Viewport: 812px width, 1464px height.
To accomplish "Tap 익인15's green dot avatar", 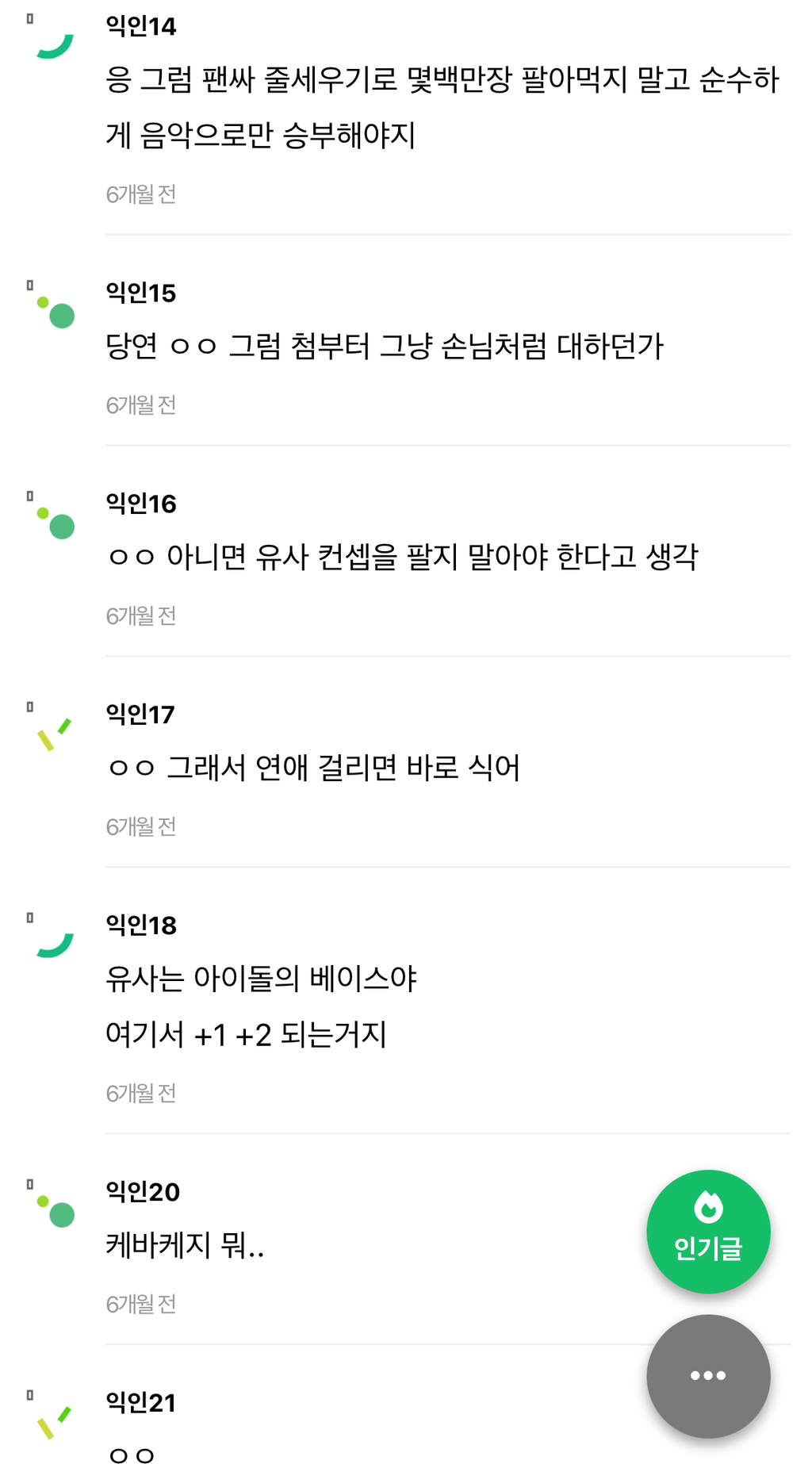I will [x=56, y=312].
